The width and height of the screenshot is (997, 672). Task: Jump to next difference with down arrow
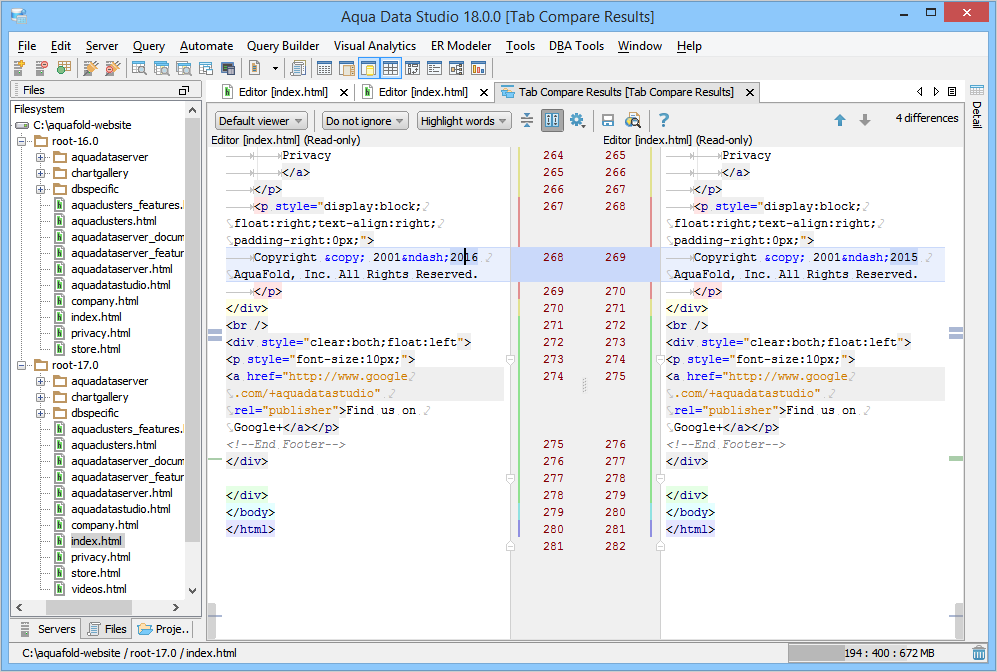pyautogui.click(x=865, y=120)
